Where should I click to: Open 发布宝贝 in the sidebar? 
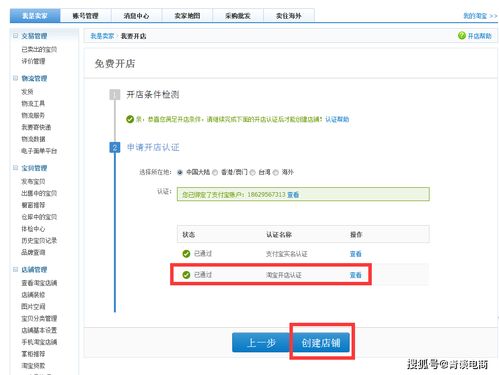[x=33, y=181]
